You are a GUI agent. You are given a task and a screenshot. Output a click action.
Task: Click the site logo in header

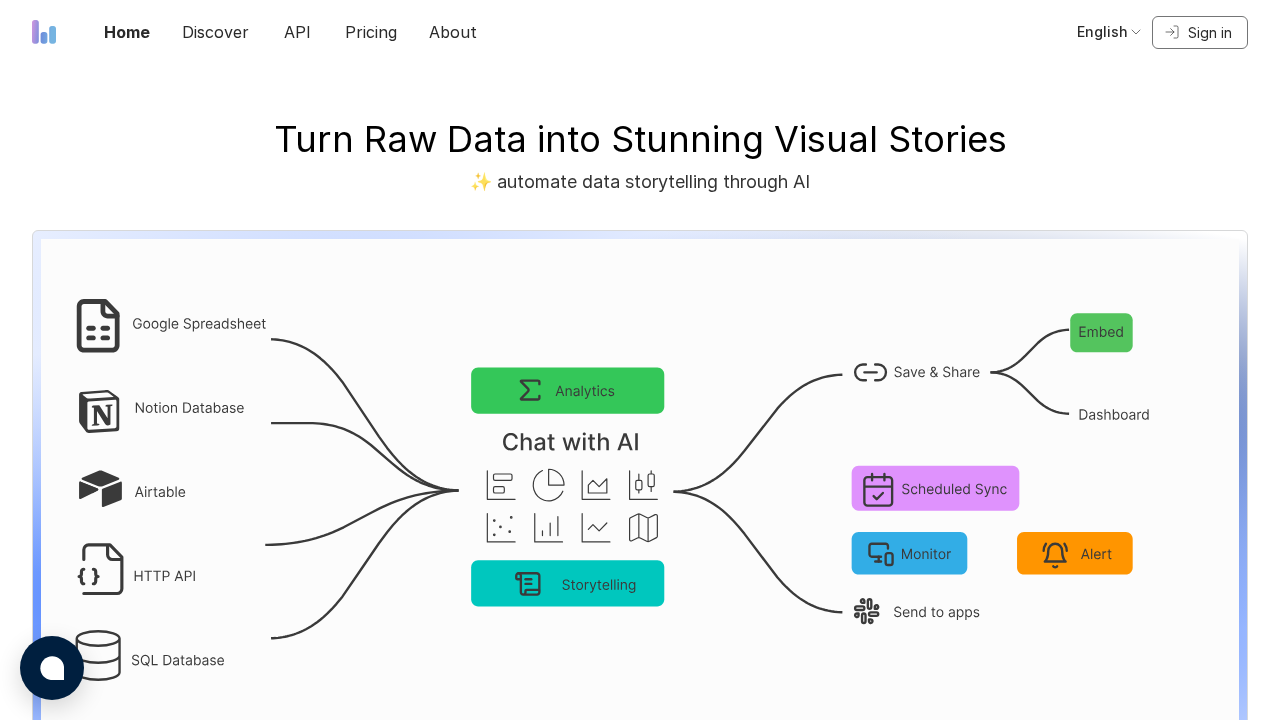pyautogui.click(x=44, y=32)
